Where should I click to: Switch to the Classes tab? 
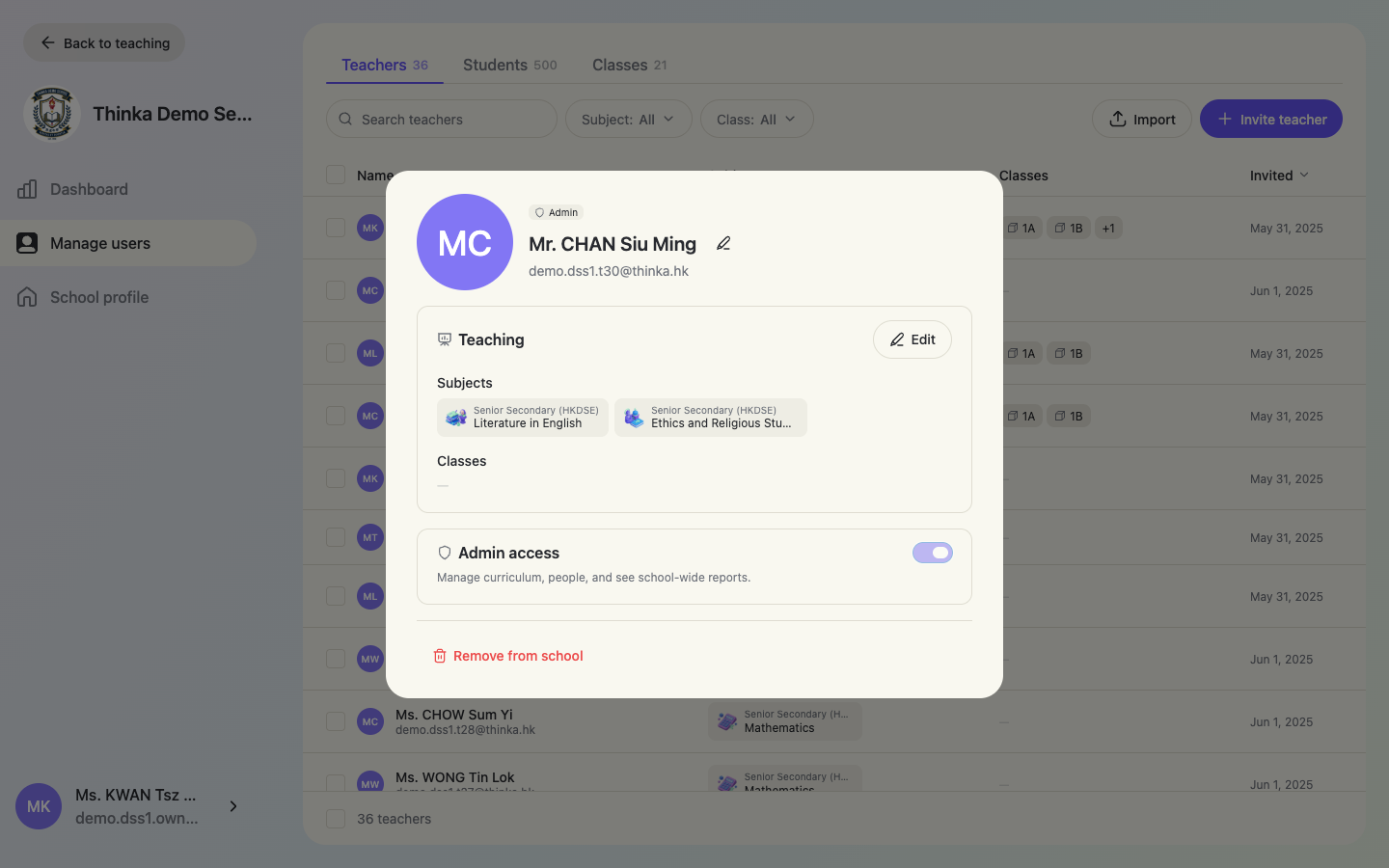point(630,65)
